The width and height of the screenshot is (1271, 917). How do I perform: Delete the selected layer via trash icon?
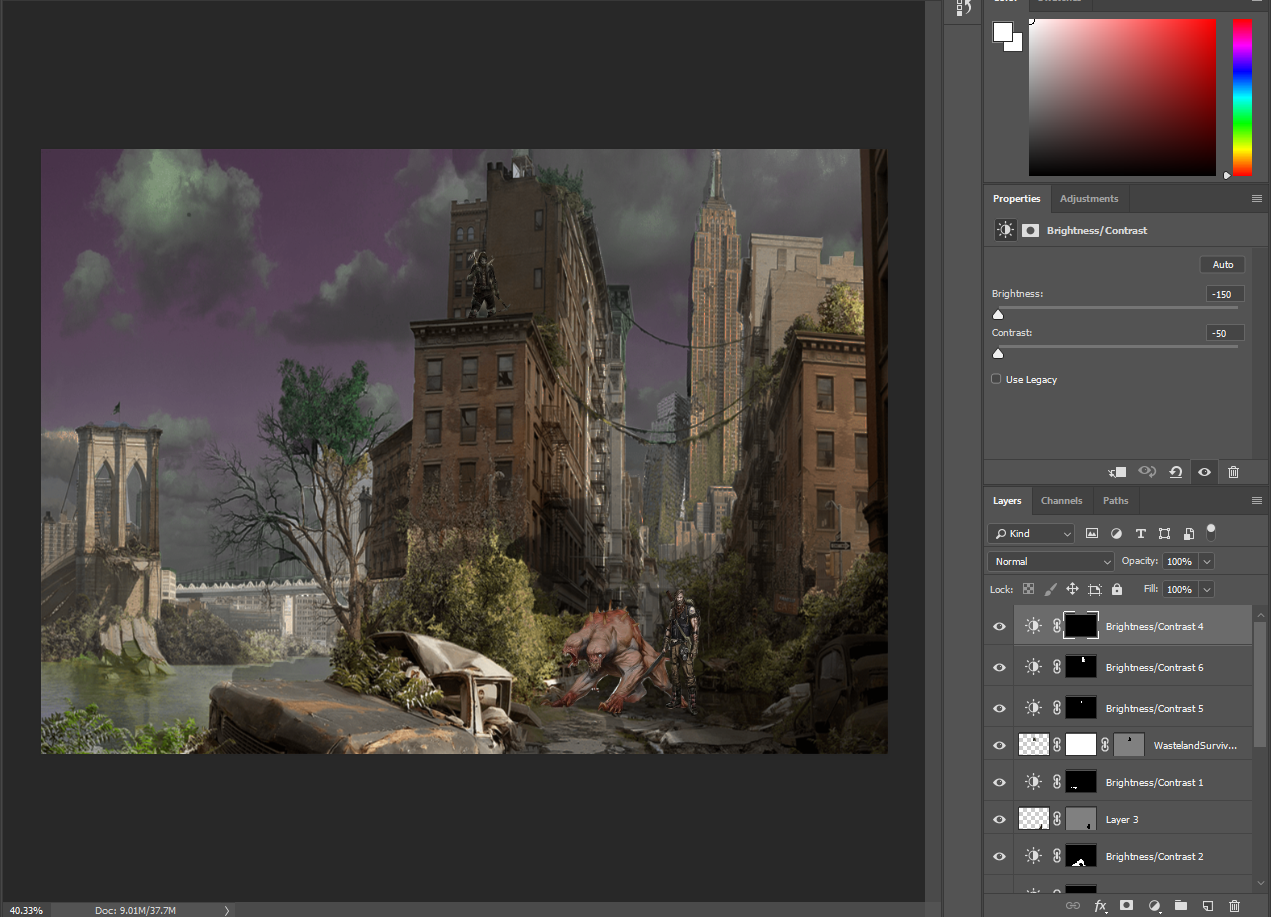coord(1234,905)
